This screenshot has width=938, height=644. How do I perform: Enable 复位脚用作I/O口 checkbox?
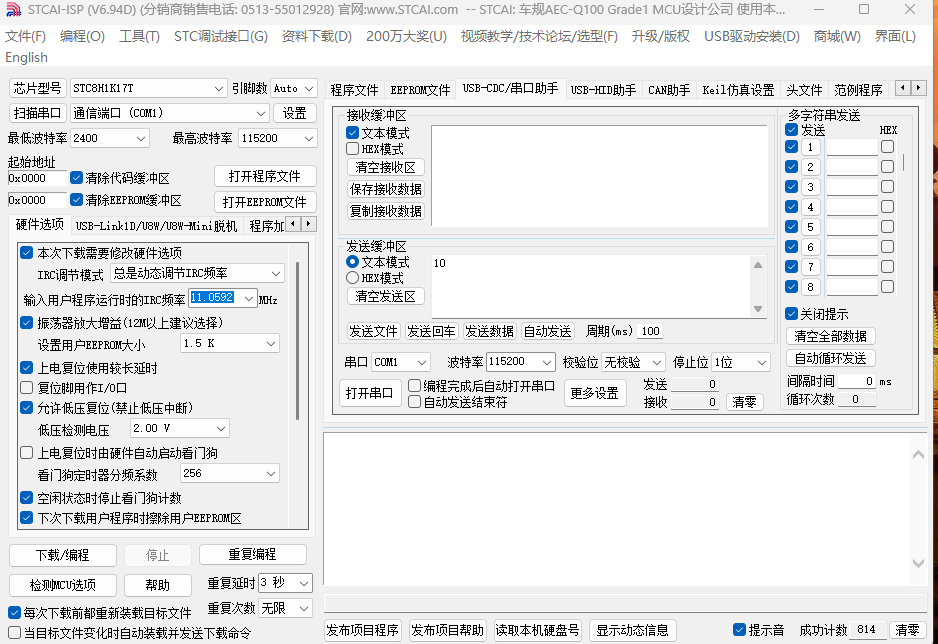(x=26, y=387)
